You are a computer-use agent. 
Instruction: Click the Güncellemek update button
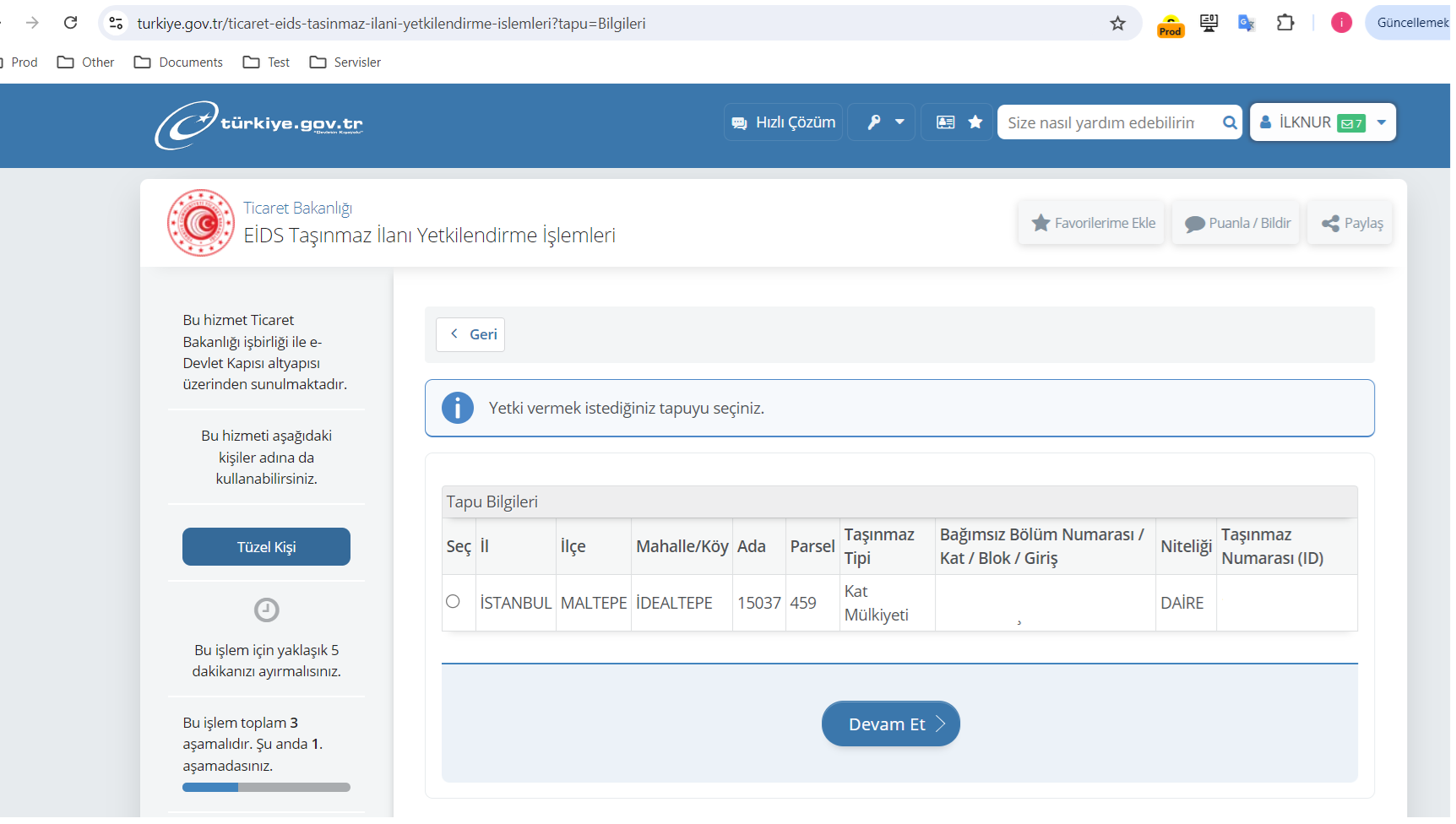coord(1410,23)
